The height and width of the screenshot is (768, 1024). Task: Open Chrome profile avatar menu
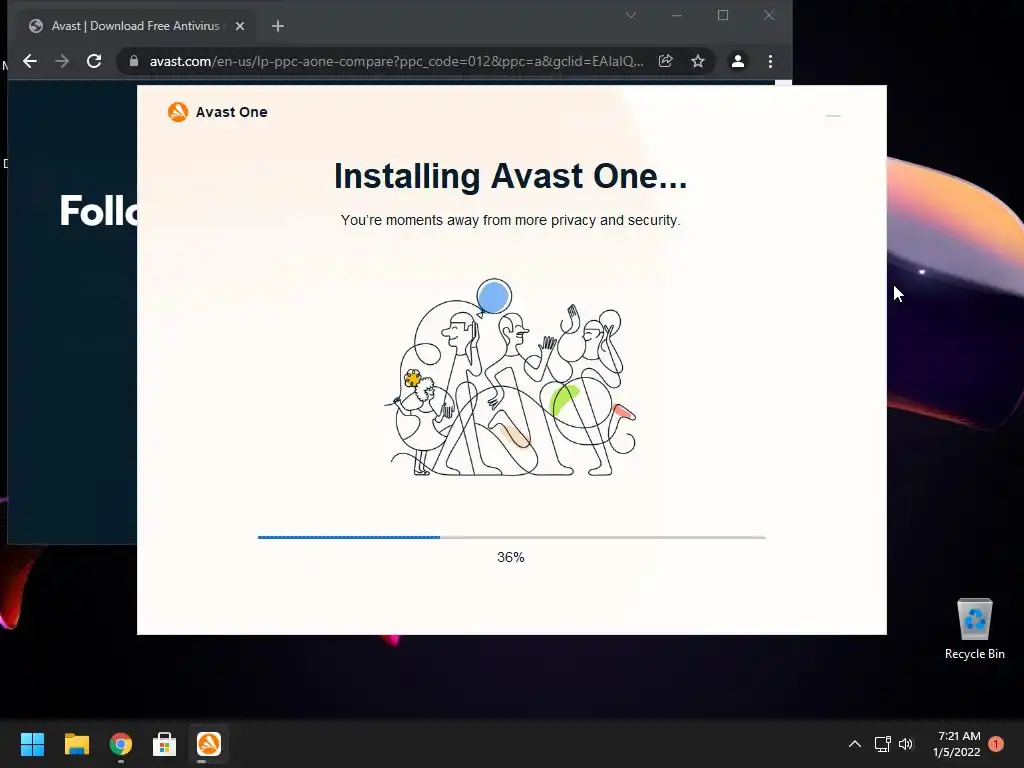point(737,61)
